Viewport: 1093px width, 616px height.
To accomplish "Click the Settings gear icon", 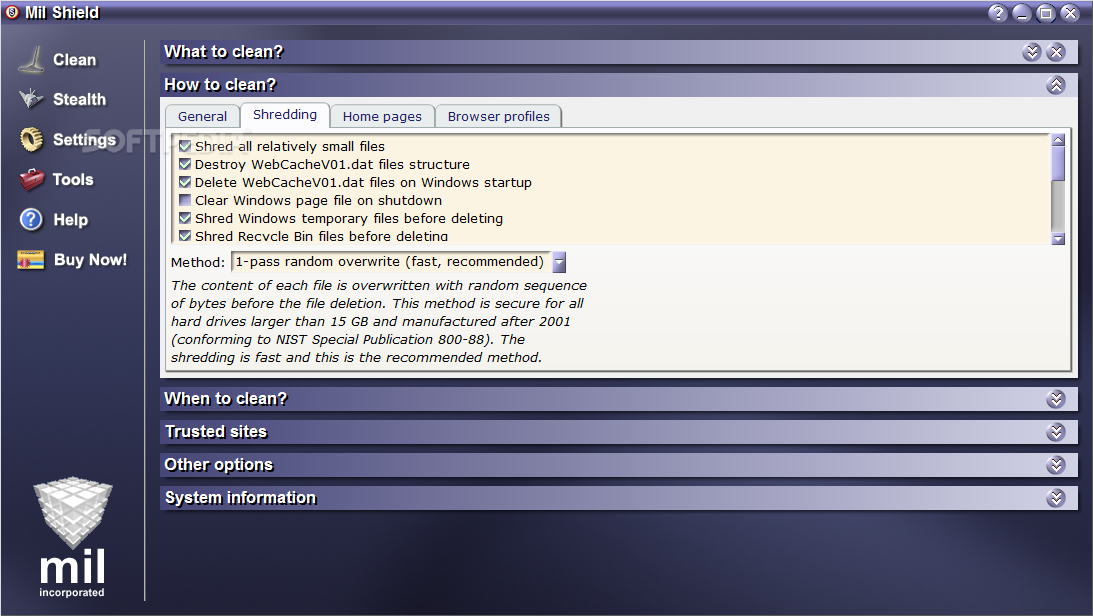I will [31, 139].
